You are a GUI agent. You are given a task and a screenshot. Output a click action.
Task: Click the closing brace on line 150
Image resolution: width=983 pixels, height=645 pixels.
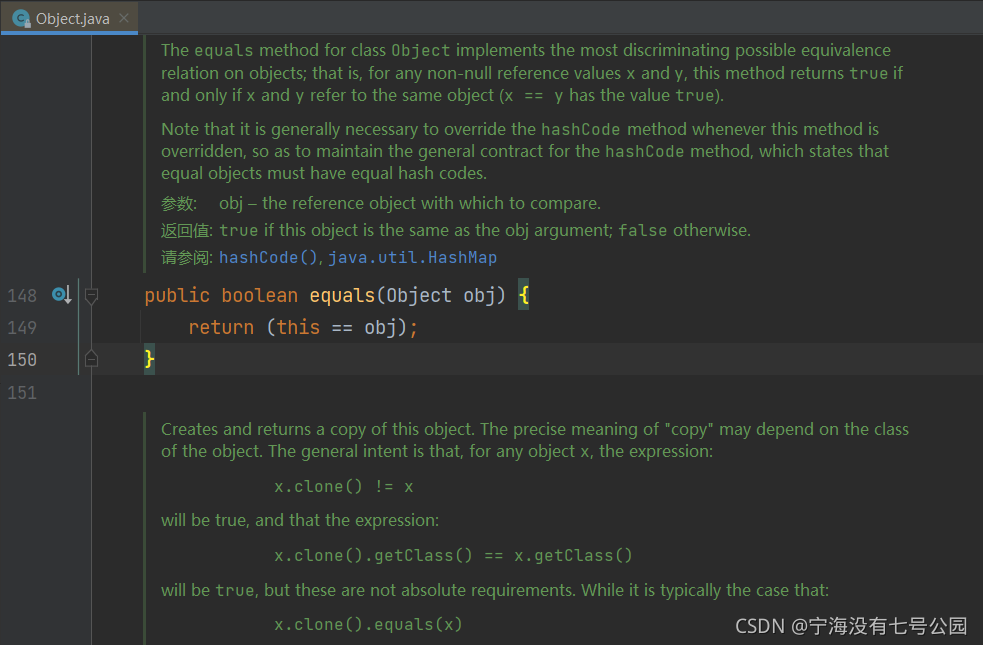coord(149,359)
